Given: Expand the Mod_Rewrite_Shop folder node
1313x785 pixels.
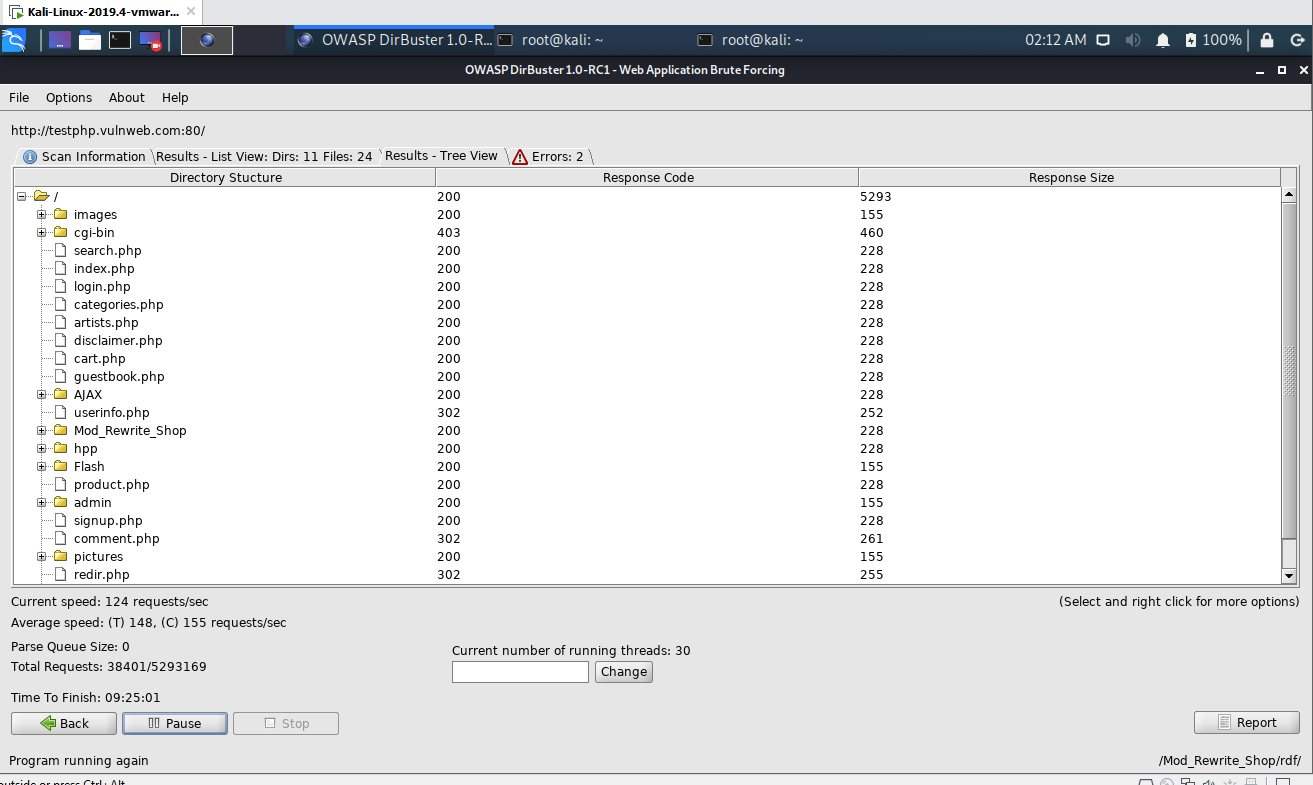Looking at the screenshot, I should [42, 430].
